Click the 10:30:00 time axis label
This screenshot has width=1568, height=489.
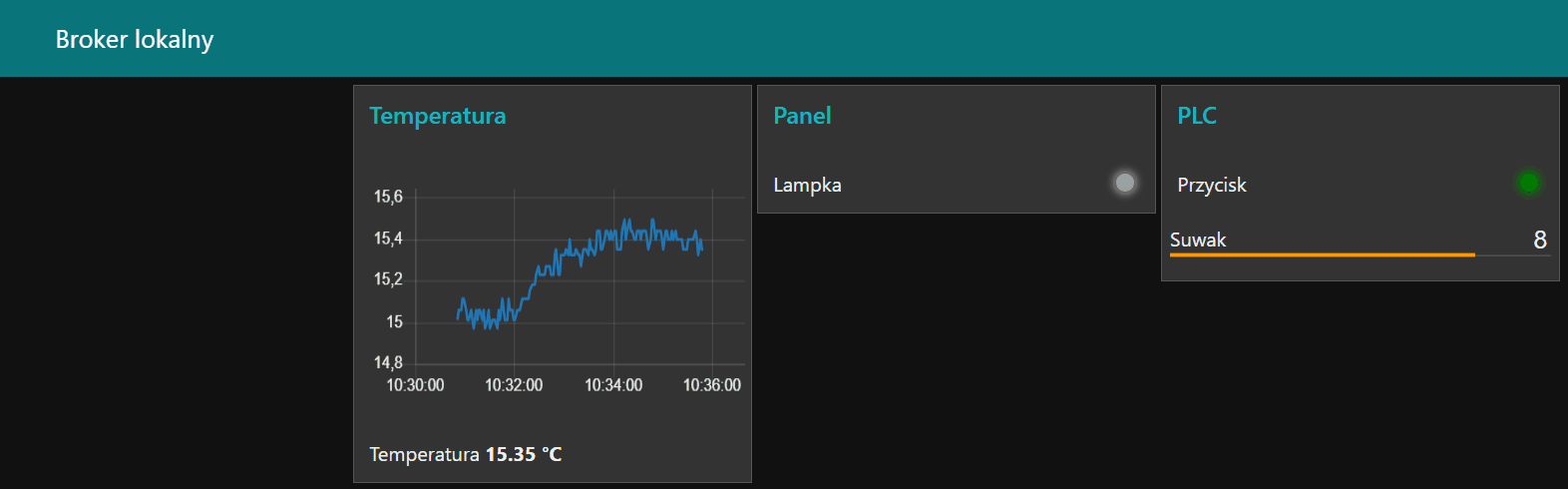tap(415, 385)
